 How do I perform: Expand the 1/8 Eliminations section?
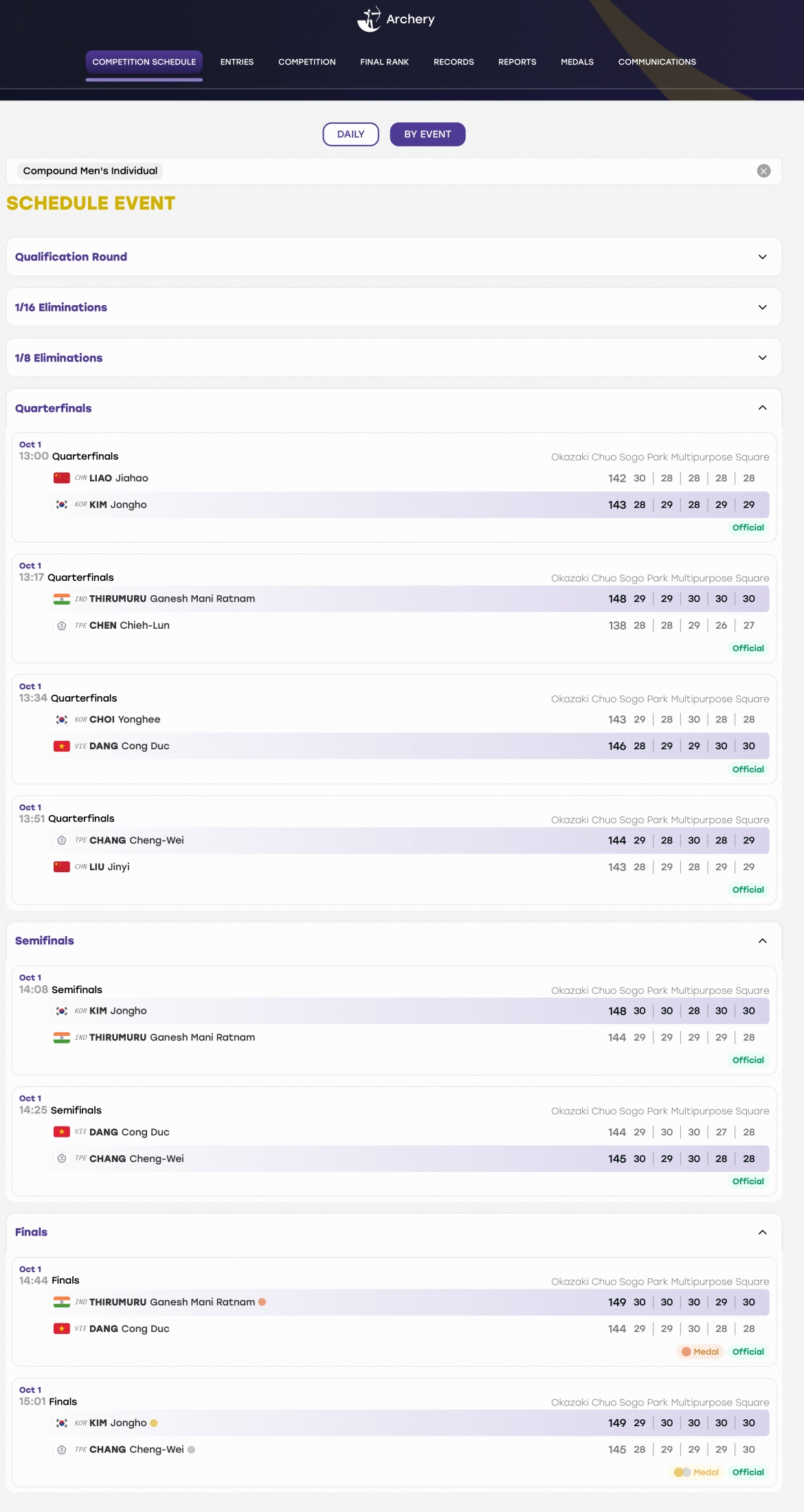(x=394, y=357)
